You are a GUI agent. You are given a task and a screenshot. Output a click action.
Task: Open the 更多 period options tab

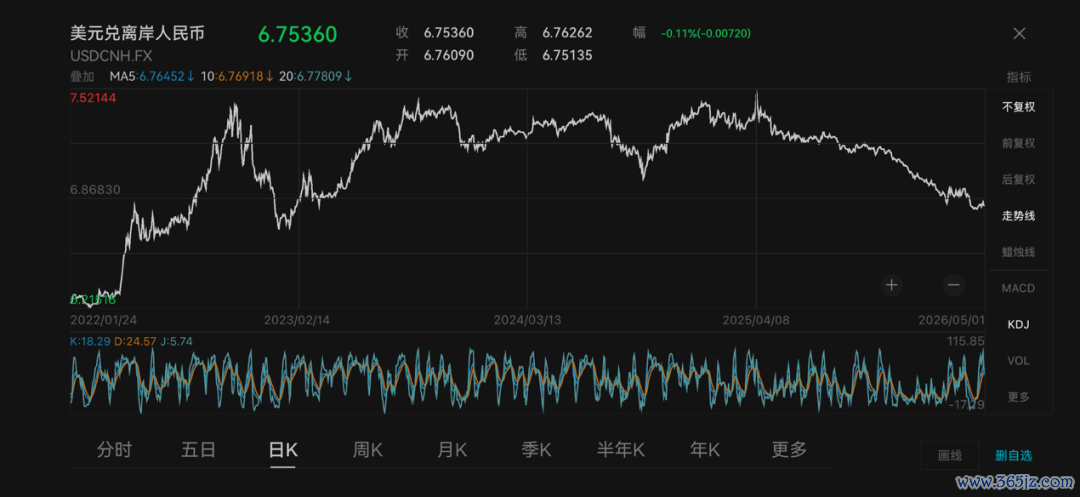pos(789,450)
